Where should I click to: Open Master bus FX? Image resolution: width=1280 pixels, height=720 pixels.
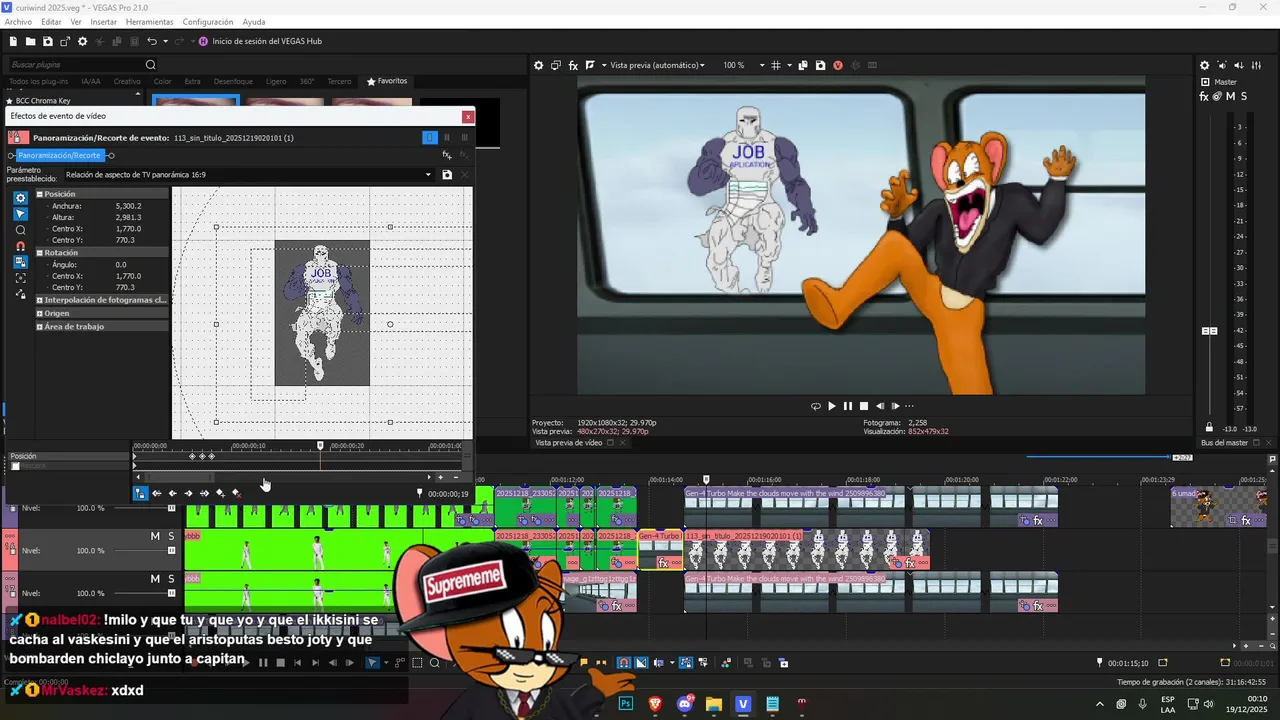coord(1204,96)
